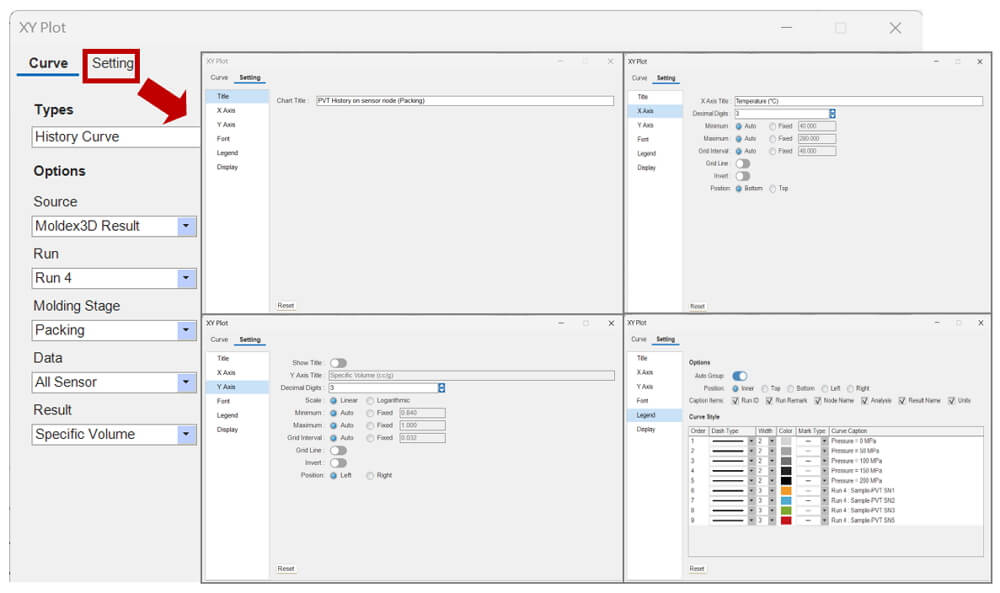1000x593 pixels.
Task: Click Reset below the Curve Style table
Action: coord(697,568)
